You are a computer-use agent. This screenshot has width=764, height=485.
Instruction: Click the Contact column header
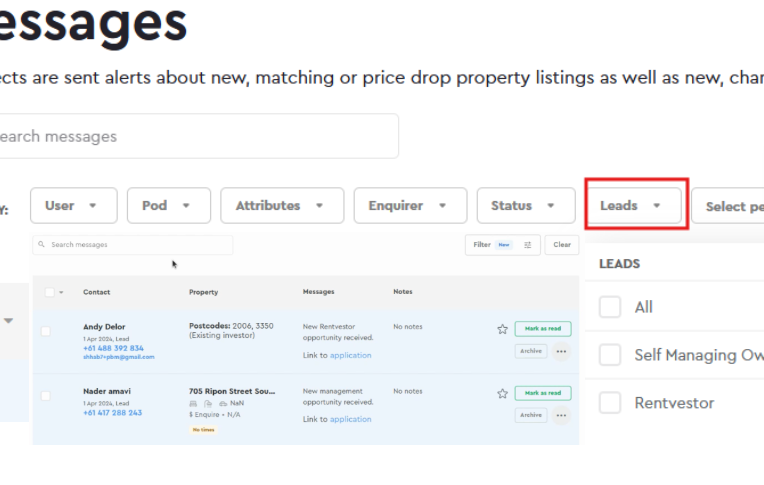pyautogui.click(x=96, y=292)
